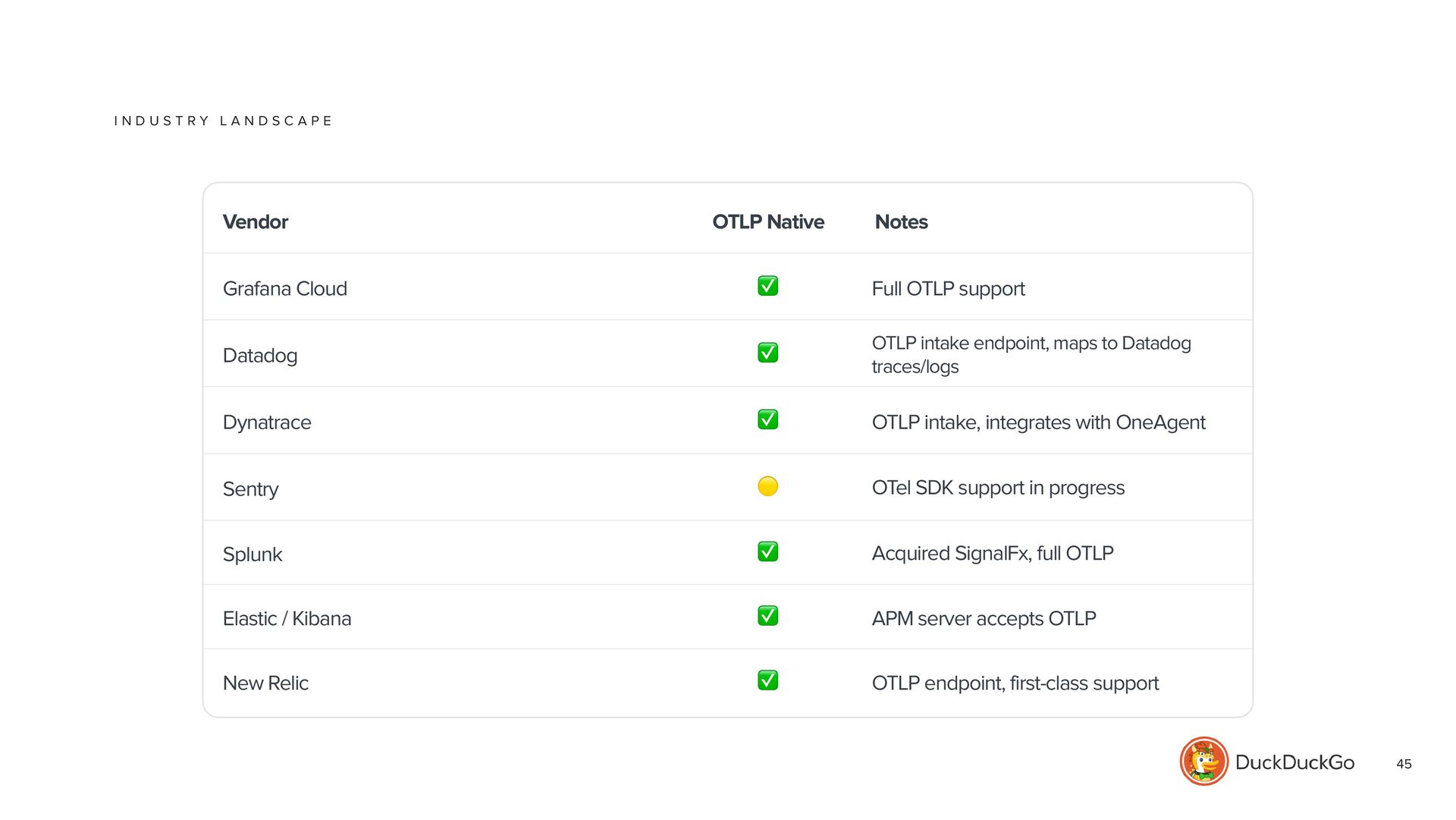Click the DuckDuckGo duck logo icon
This screenshot has width=1456, height=820.
click(x=1203, y=761)
